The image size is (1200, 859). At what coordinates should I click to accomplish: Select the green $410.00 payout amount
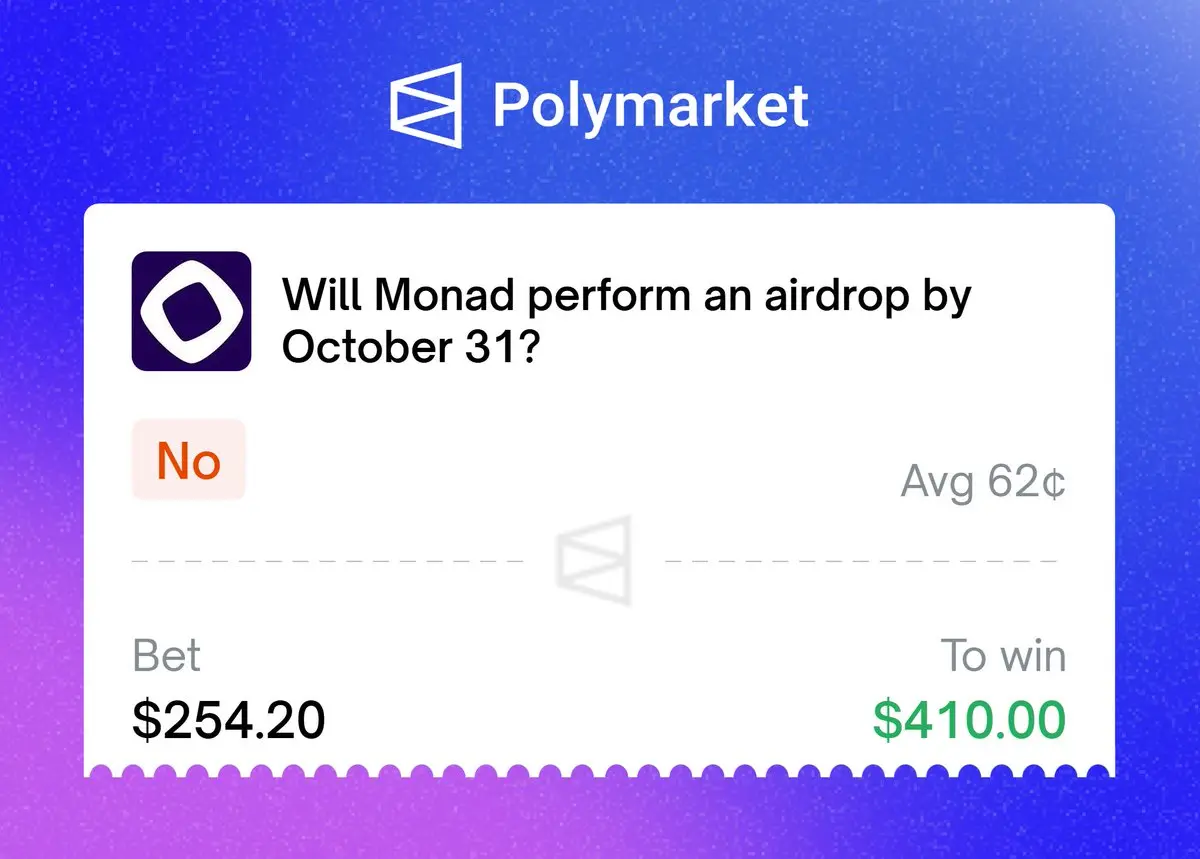click(969, 720)
